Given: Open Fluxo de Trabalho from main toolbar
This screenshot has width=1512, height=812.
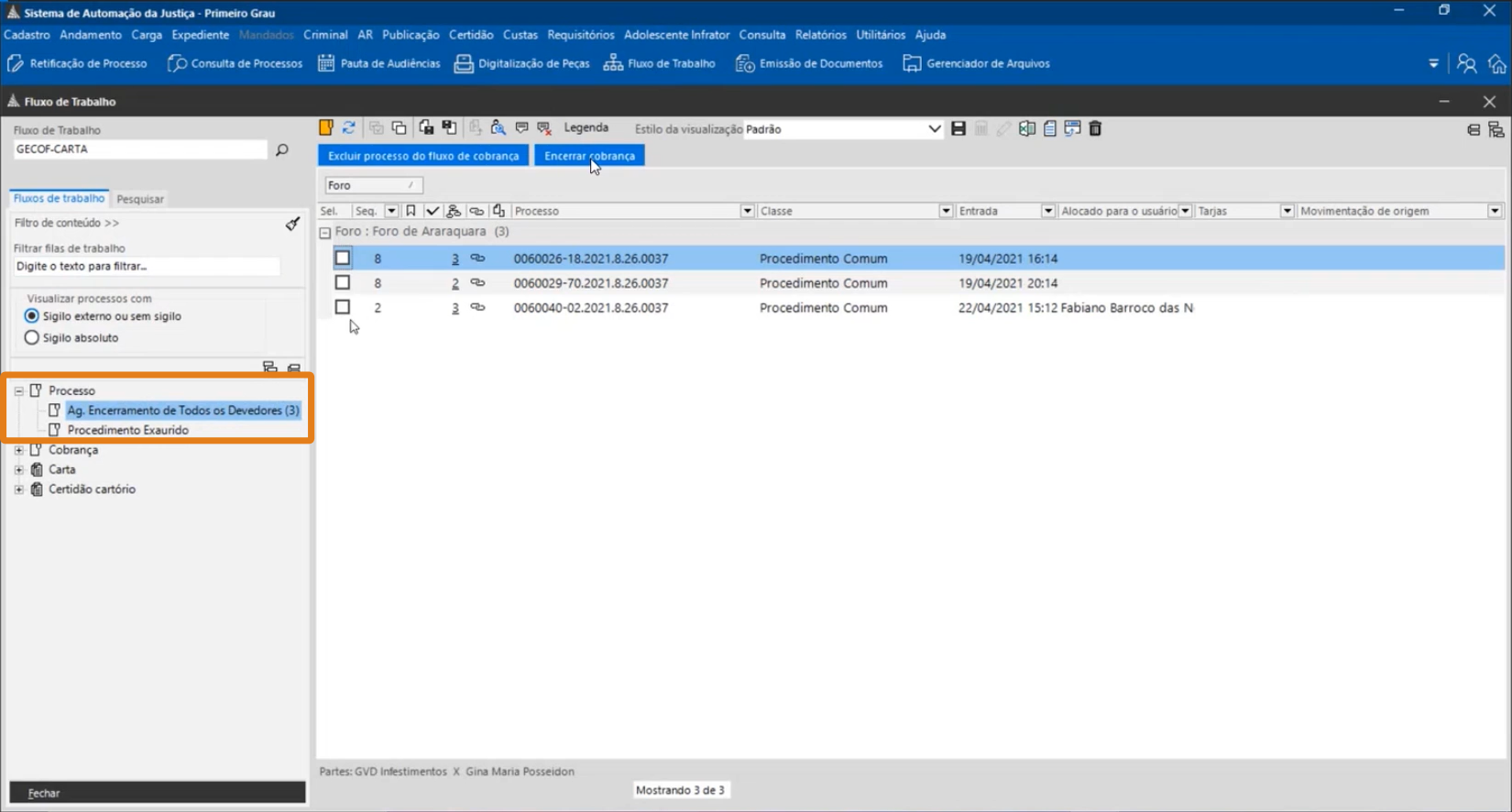Looking at the screenshot, I should [x=660, y=63].
